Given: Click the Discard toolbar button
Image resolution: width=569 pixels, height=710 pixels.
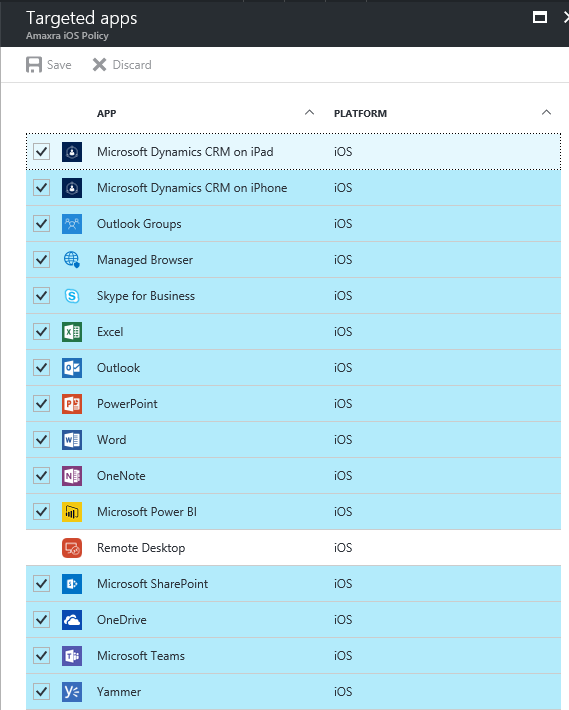Looking at the screenshot, I should click(122, 65).
